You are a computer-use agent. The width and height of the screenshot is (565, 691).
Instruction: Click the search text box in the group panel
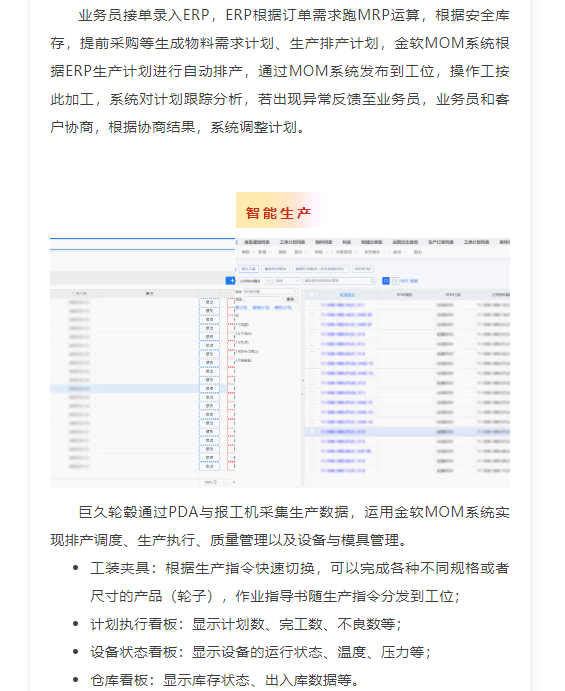262,299
